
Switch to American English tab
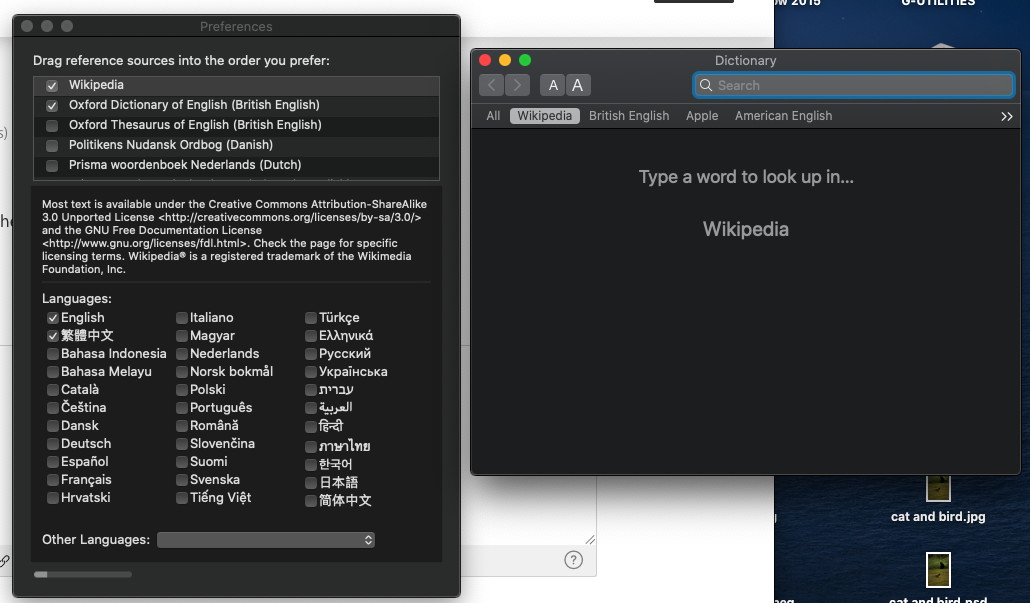pos(783,116)
